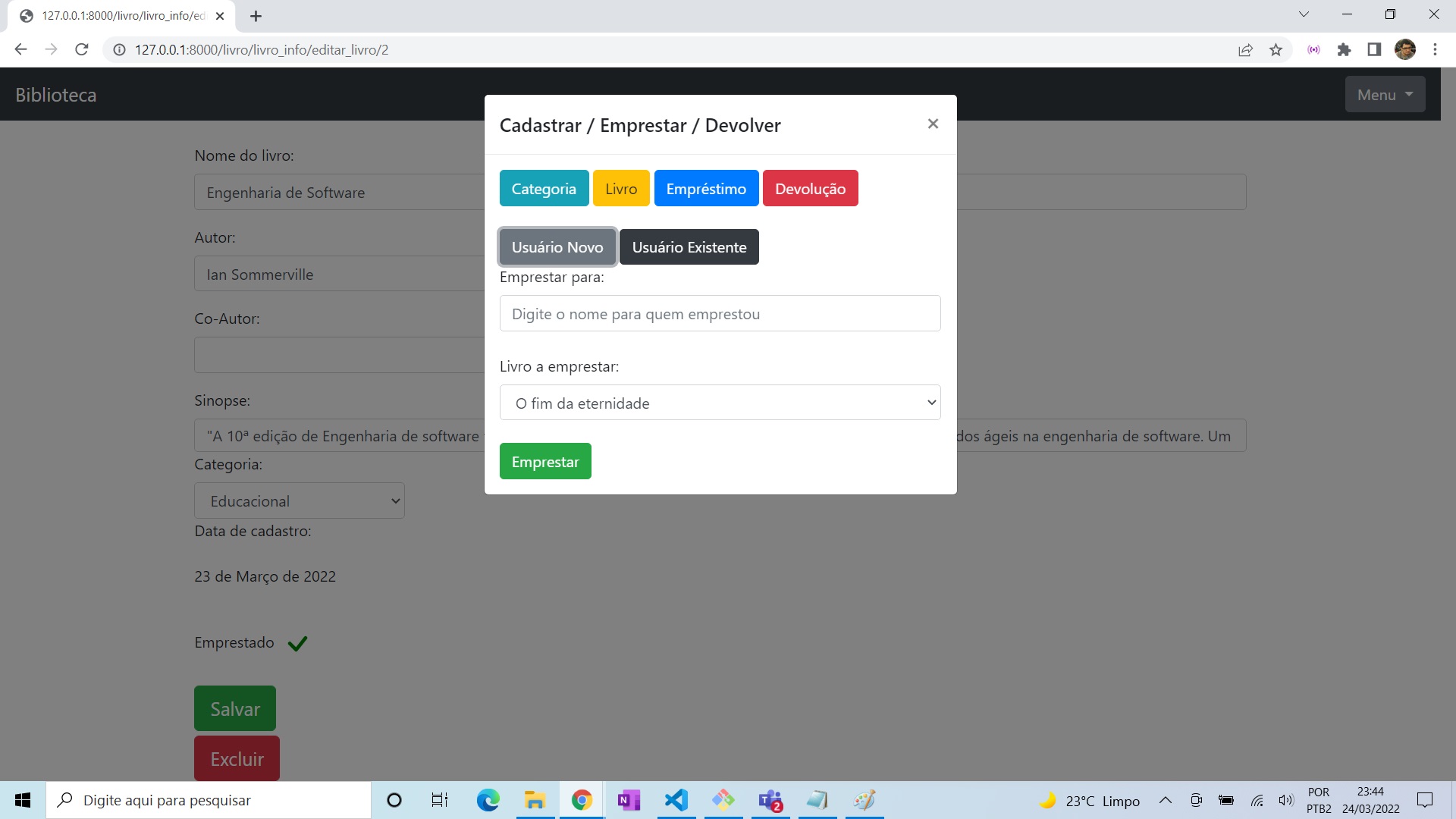The image size is (1456, 819).
Task: Click the browser reload icon
Action: tap(82, 50)
